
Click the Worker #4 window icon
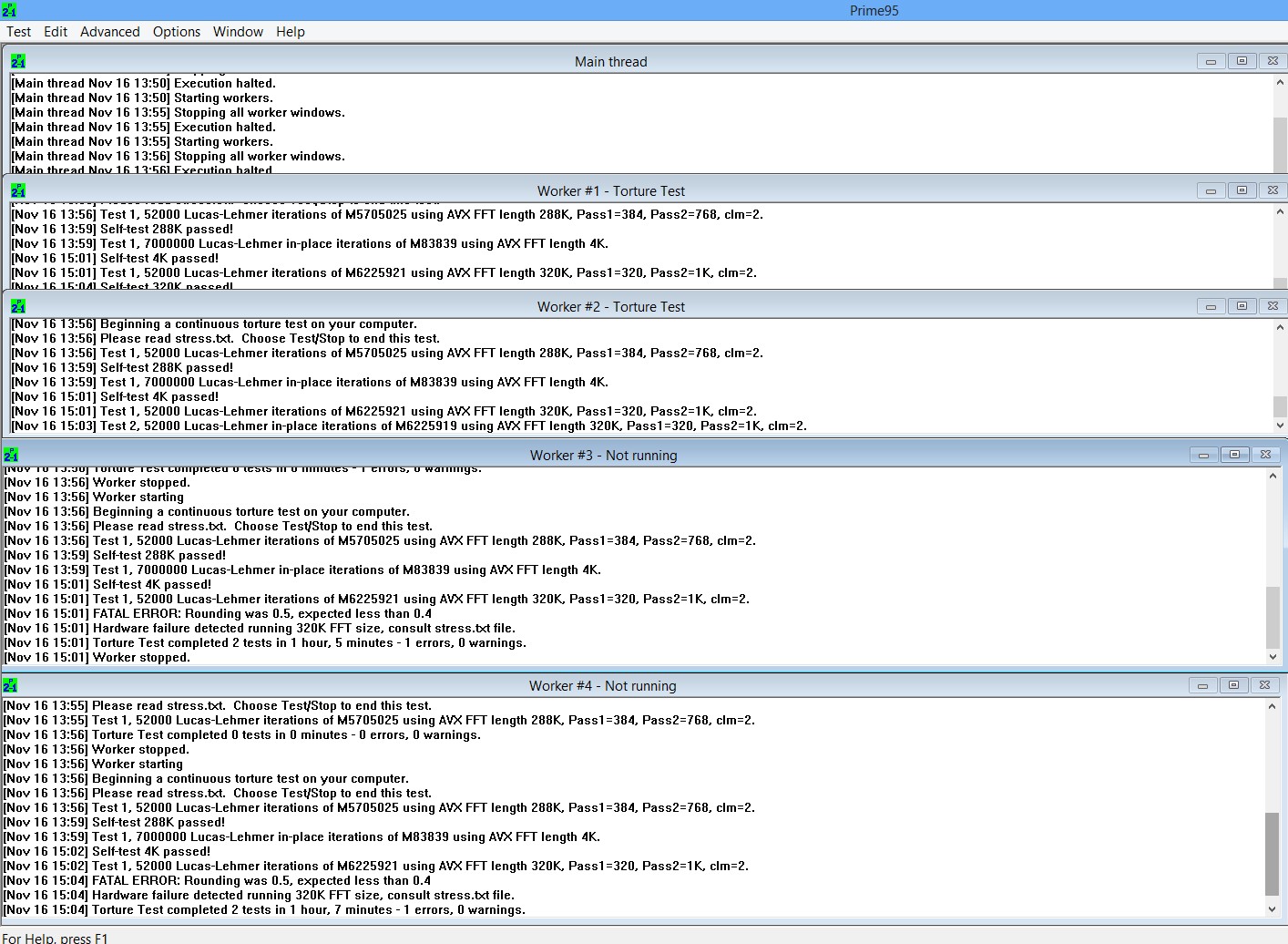pyautogui.click(x=10, y=685)
